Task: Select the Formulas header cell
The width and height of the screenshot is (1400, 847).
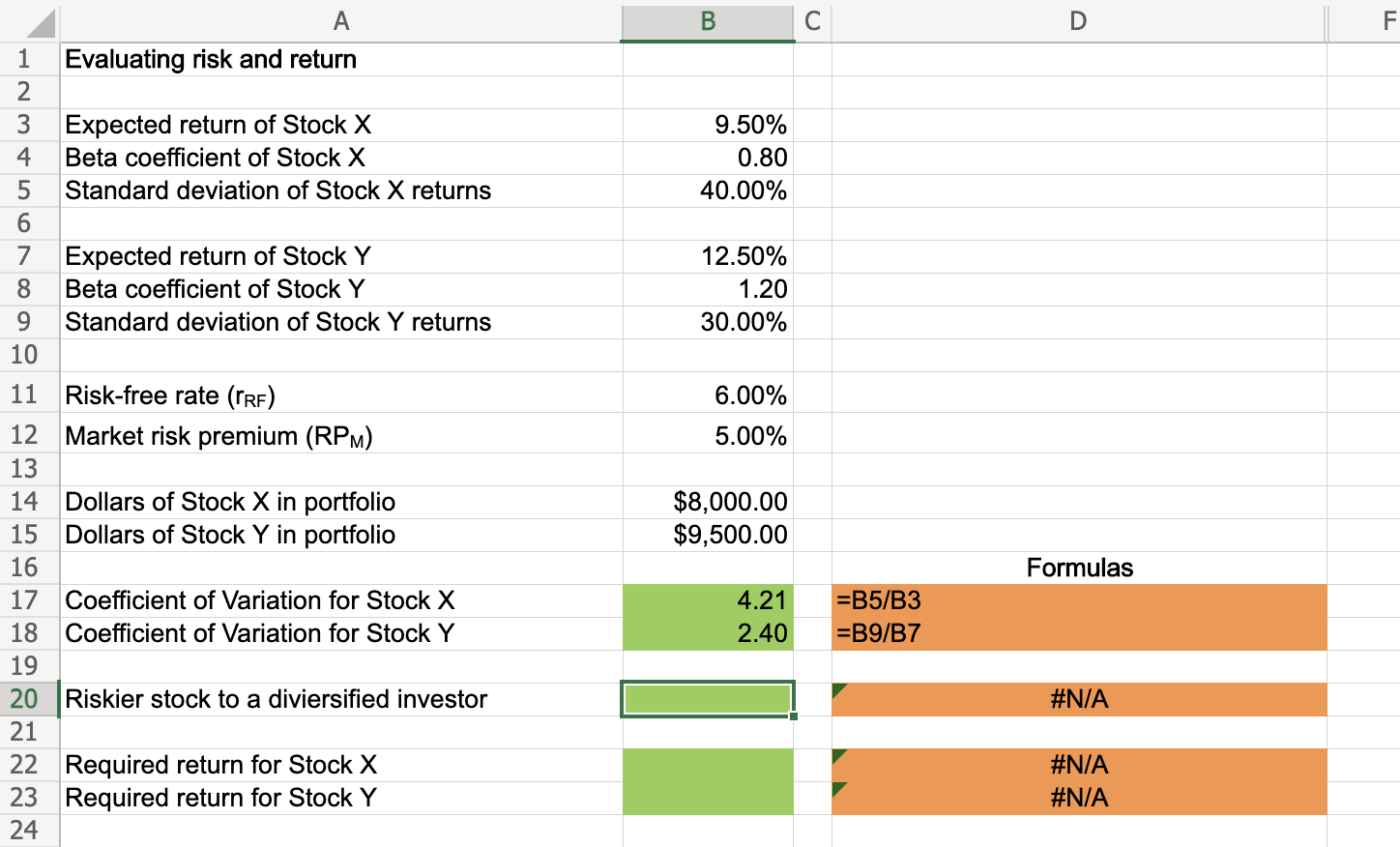Action: (x=1077, y=568)
